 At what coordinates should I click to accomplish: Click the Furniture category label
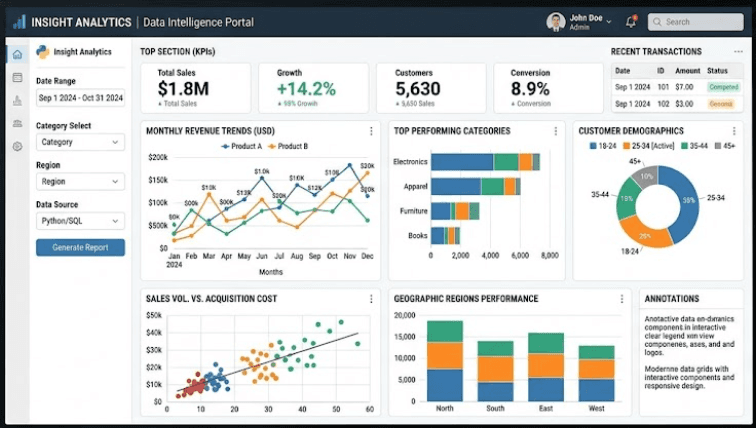413,211
